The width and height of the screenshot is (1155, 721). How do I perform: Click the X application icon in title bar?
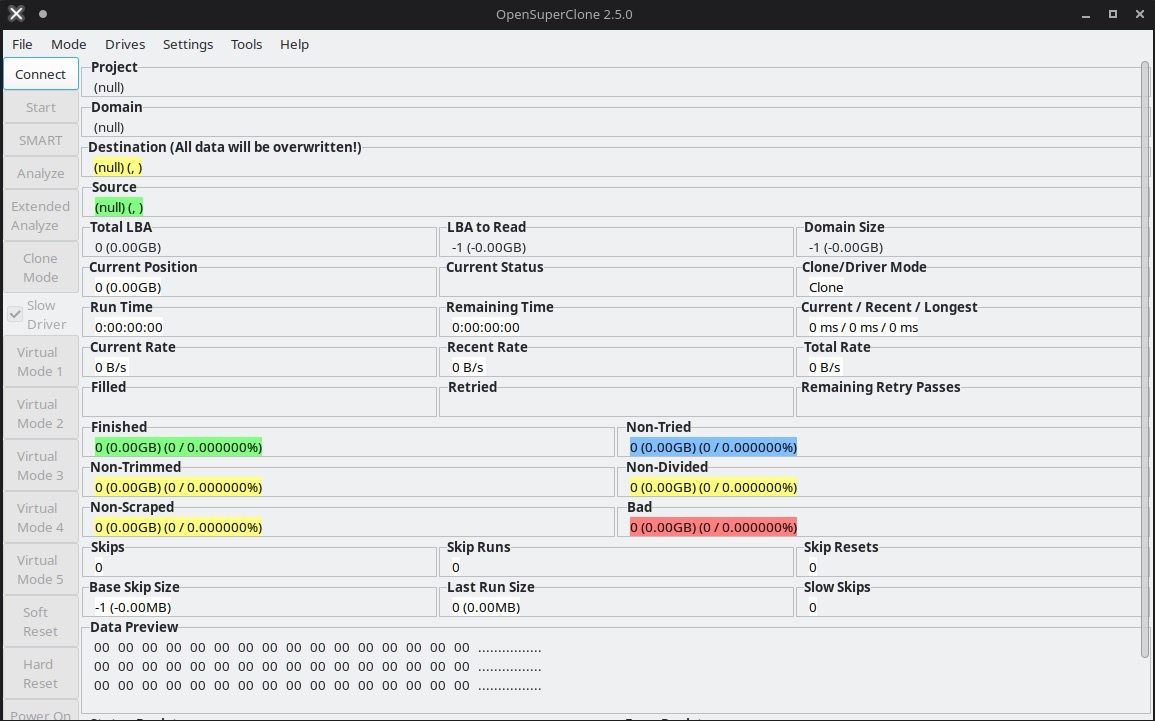[16, 15]
